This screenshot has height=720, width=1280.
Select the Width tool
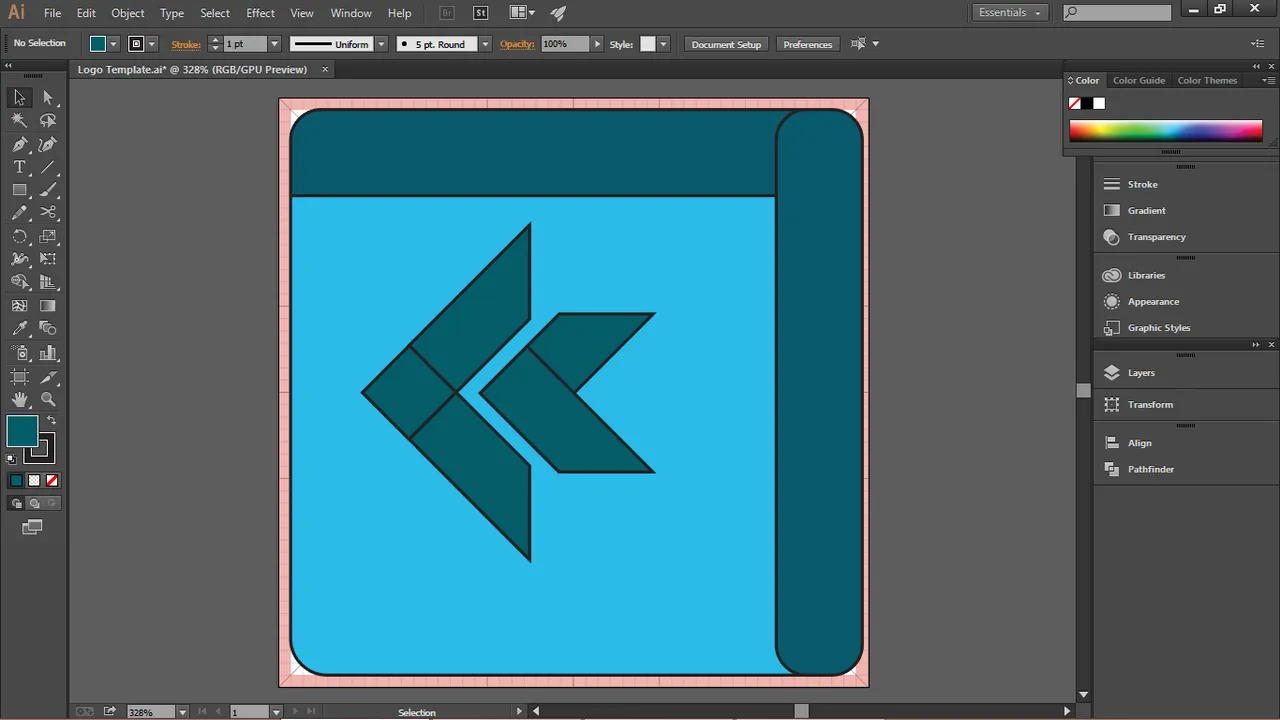point(19,259)
